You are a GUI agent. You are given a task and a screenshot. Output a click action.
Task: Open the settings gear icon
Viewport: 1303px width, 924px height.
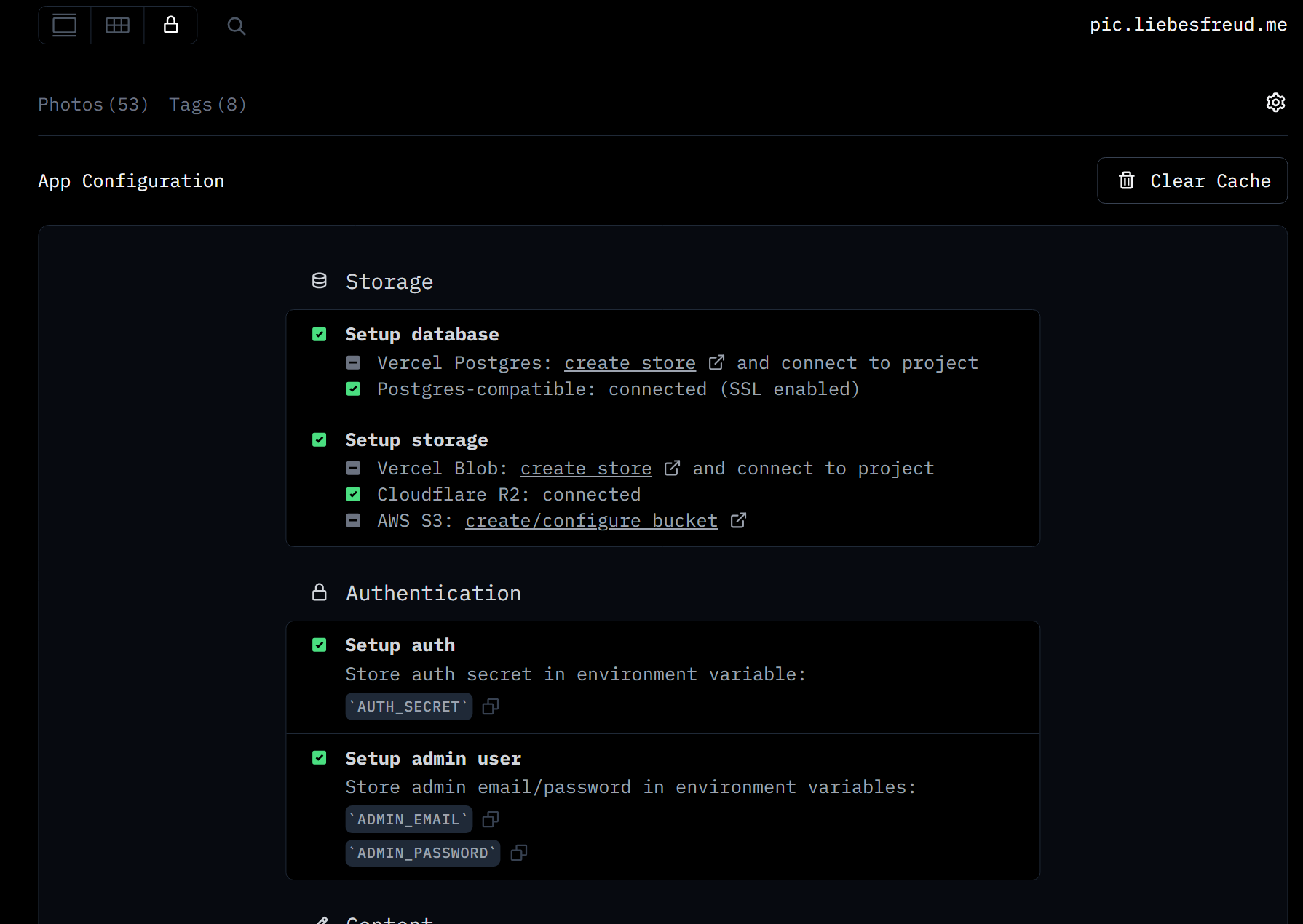click(x=1275, y=103)
